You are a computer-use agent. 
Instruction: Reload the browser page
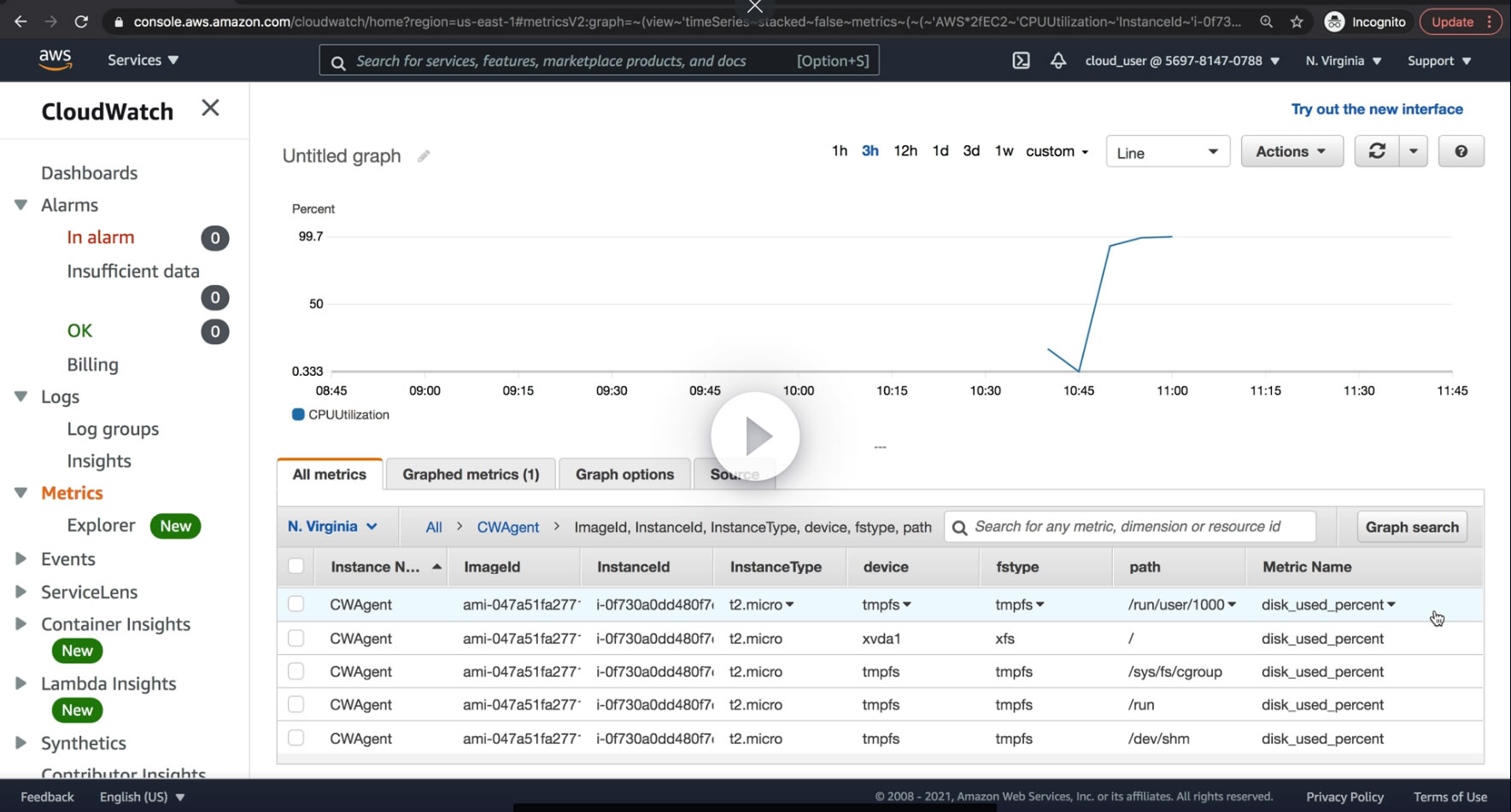point(81,21)
